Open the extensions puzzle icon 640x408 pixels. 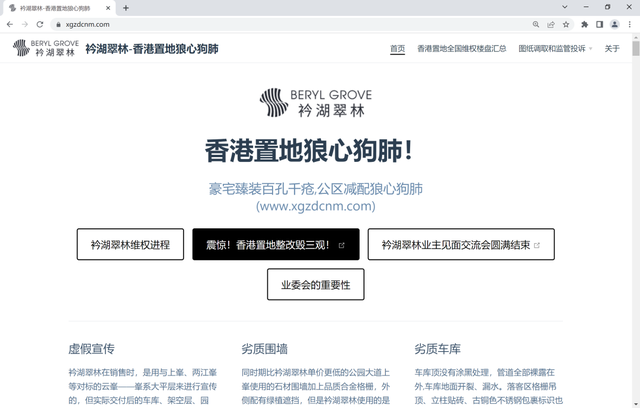click(x=584, y=24)
